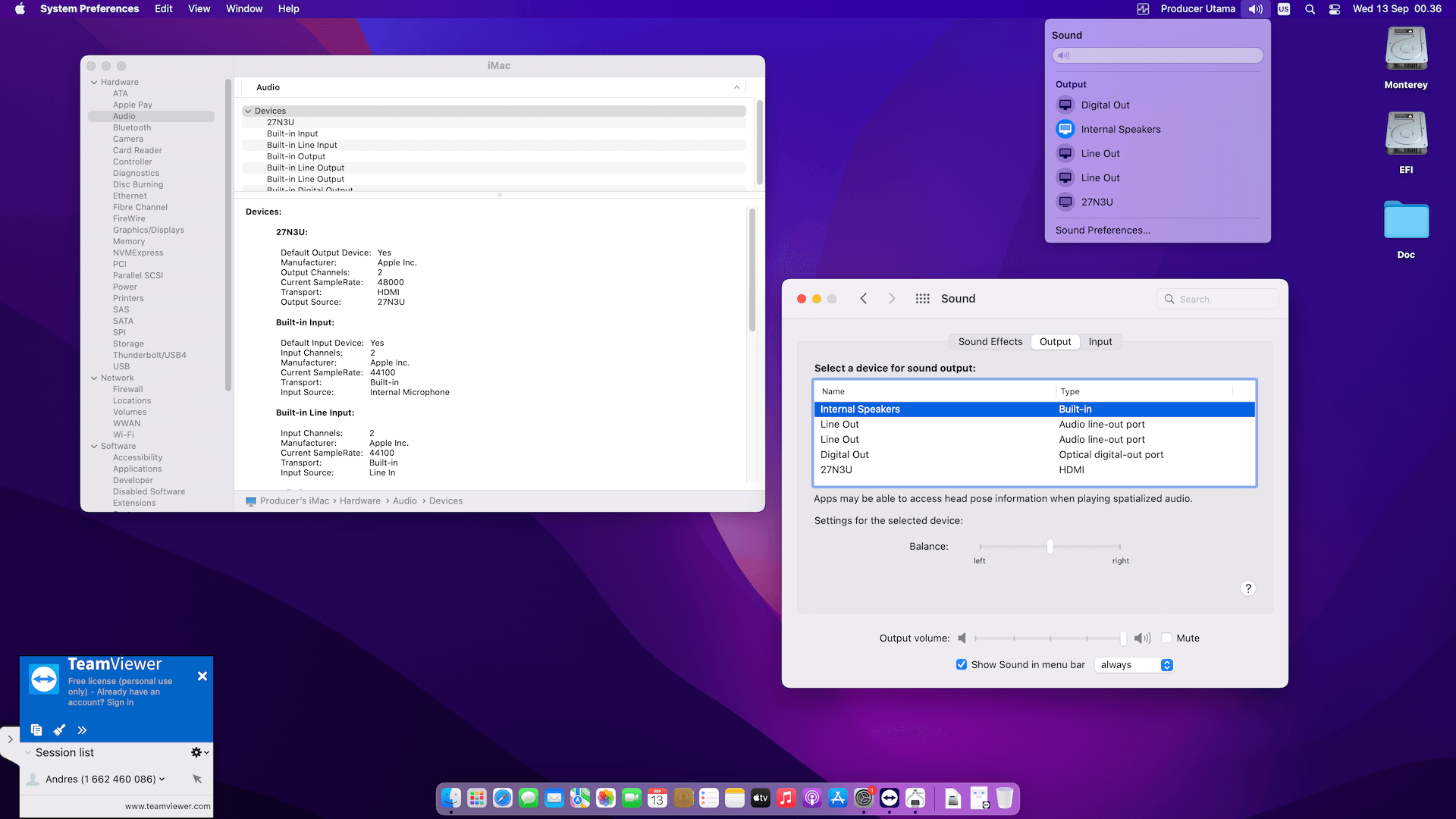
Task: Adjust the Balance slider thumb
Action: pos(1050,547)
